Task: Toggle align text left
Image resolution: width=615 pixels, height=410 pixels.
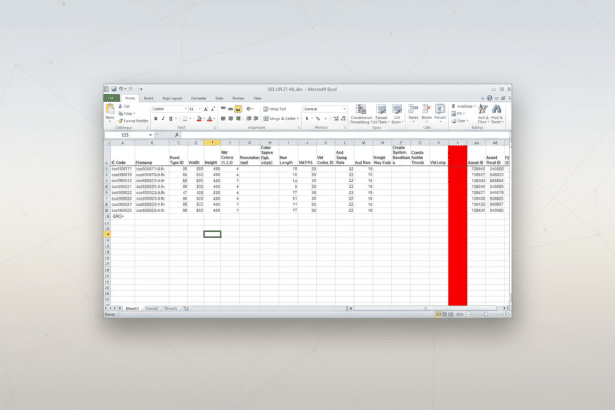Action: (223, 118)
